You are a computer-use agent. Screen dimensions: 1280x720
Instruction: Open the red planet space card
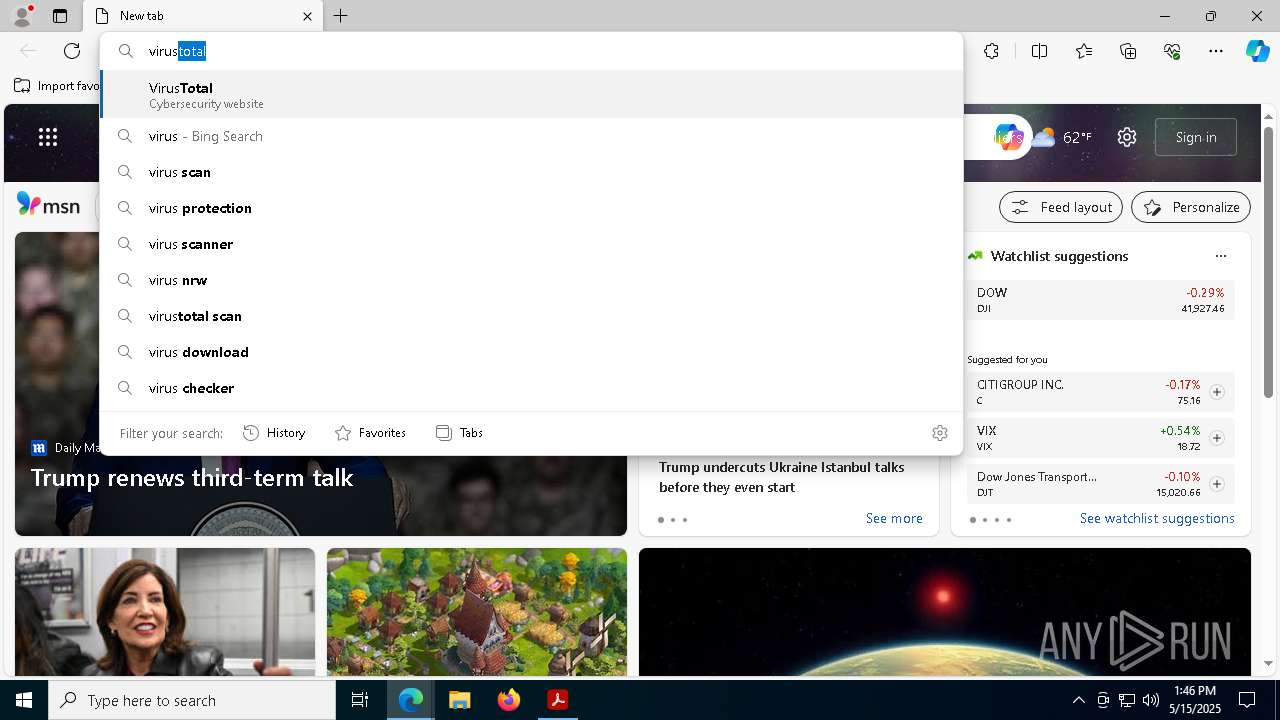pos(945,612)
